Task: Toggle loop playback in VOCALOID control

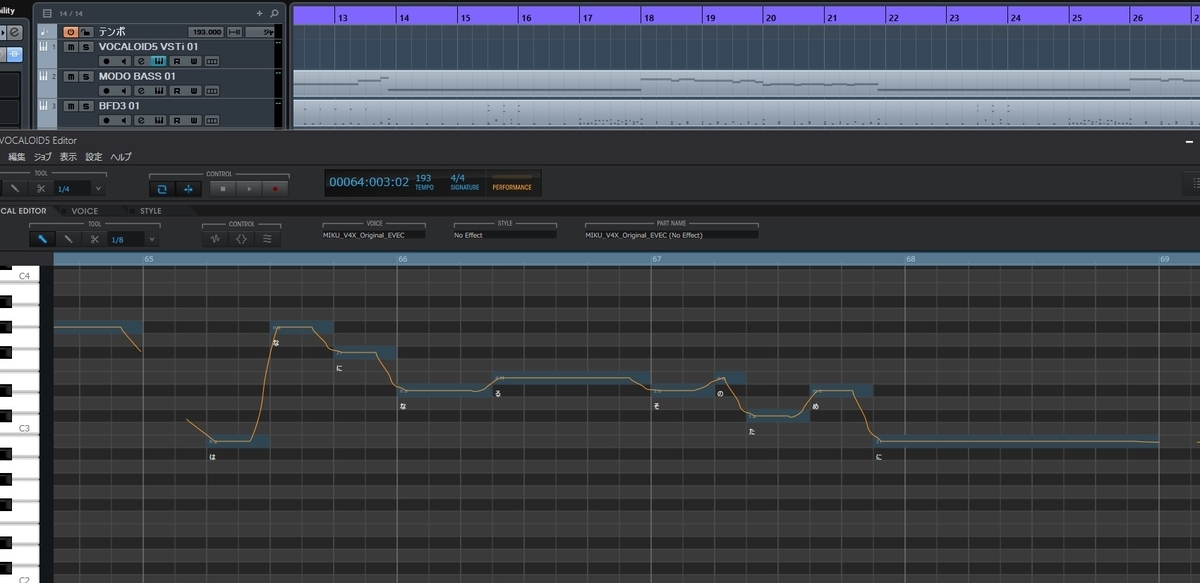Action: point(162,189)
